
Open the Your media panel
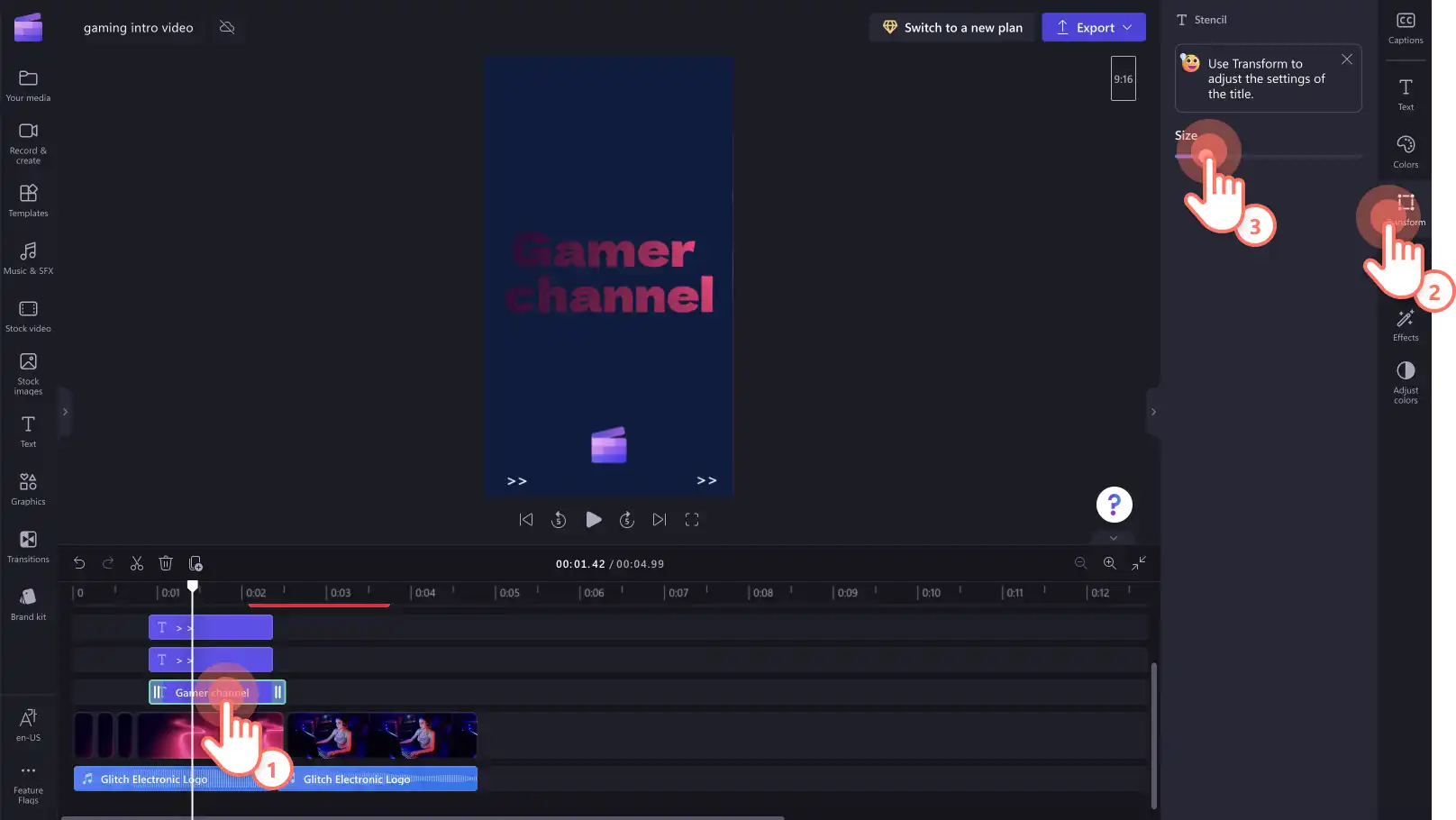[x=28, y=86]
